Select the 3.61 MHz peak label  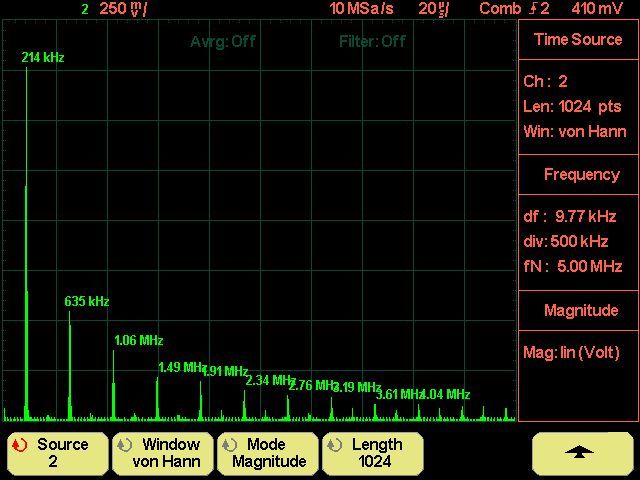[400, 394]
